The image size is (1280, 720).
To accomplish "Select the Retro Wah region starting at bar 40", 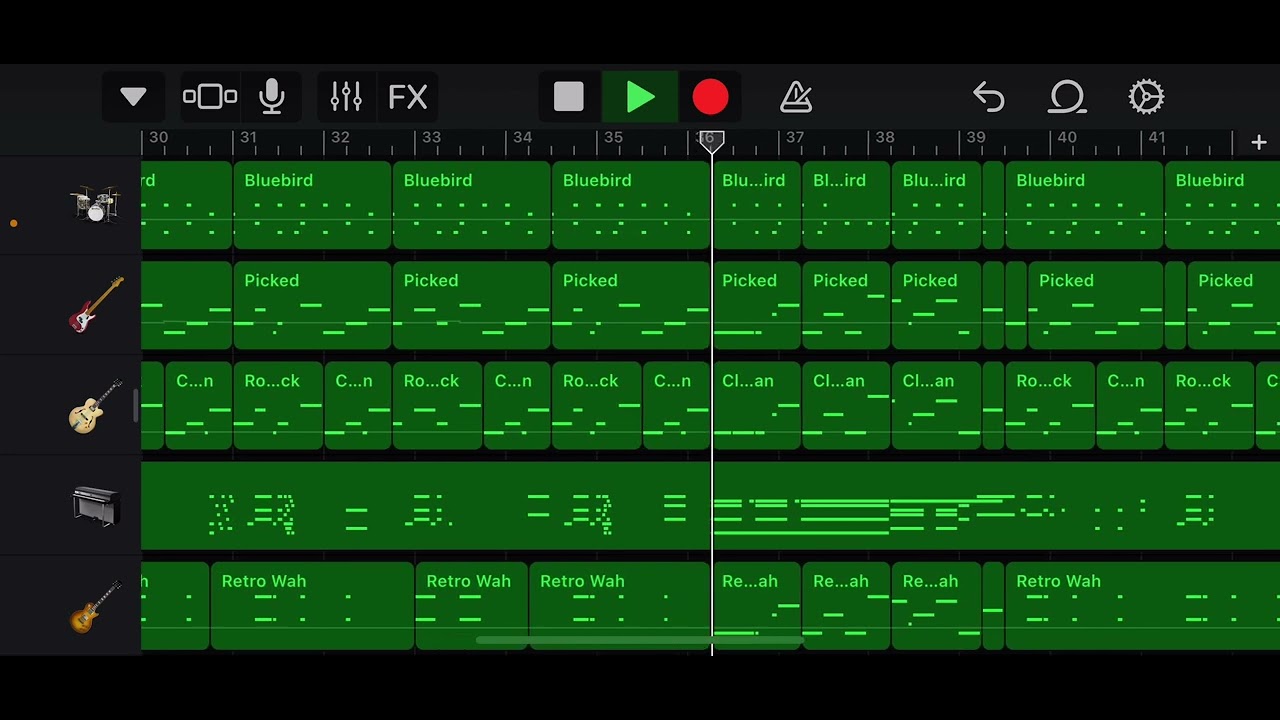I will [1143, 606].
